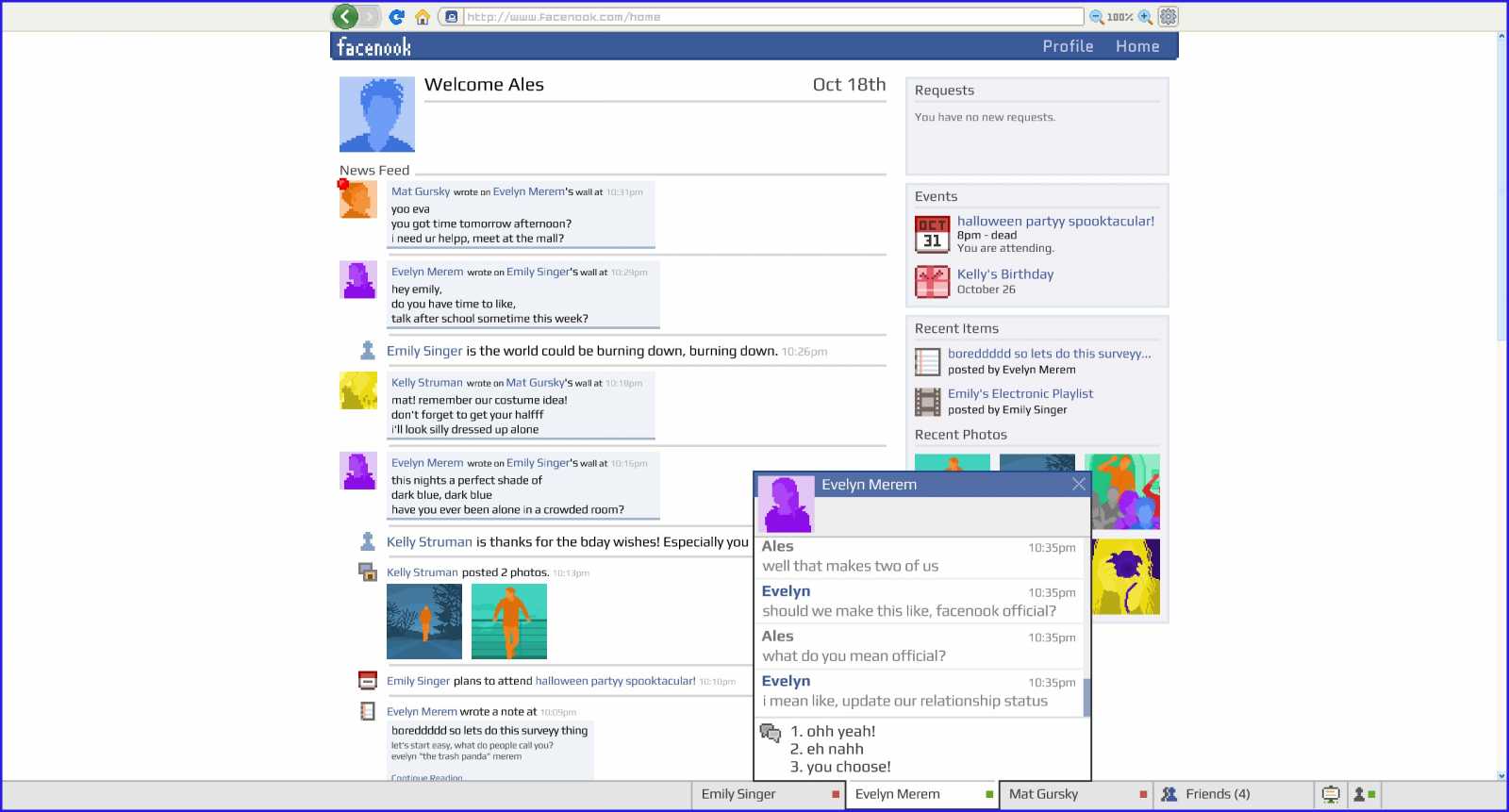Choose reply option 'ohh yeah!'
1509x812 pixels.
[833, 731]
